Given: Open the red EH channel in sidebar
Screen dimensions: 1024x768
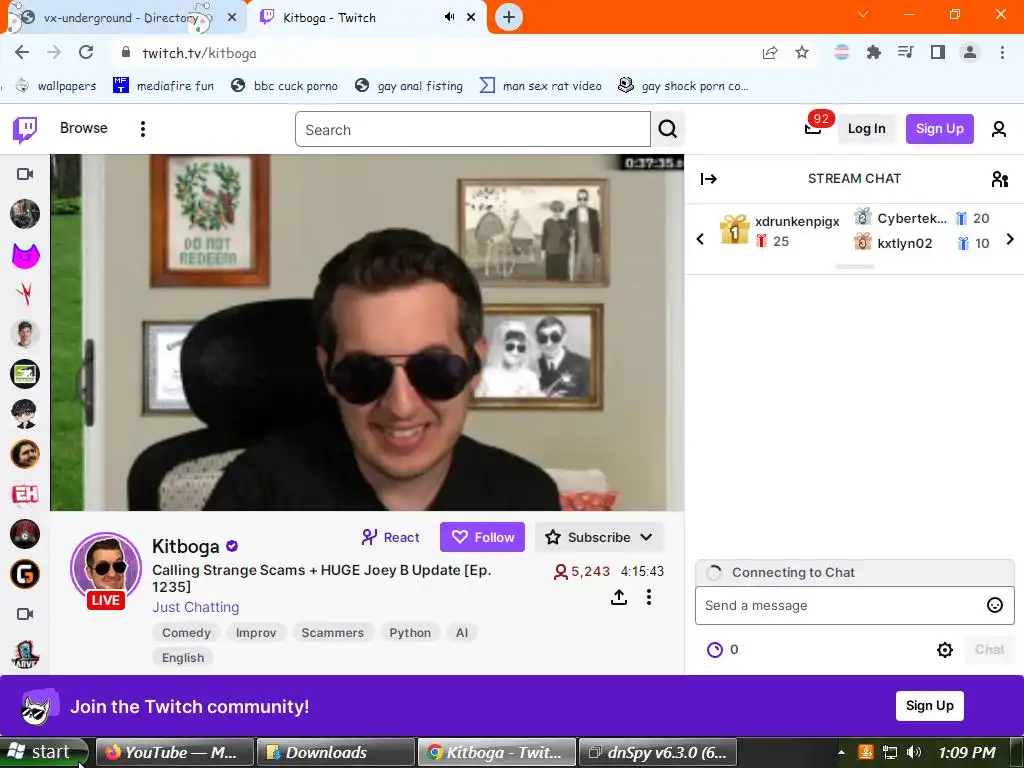Looking at the screenshot, I should click(25, 494).
